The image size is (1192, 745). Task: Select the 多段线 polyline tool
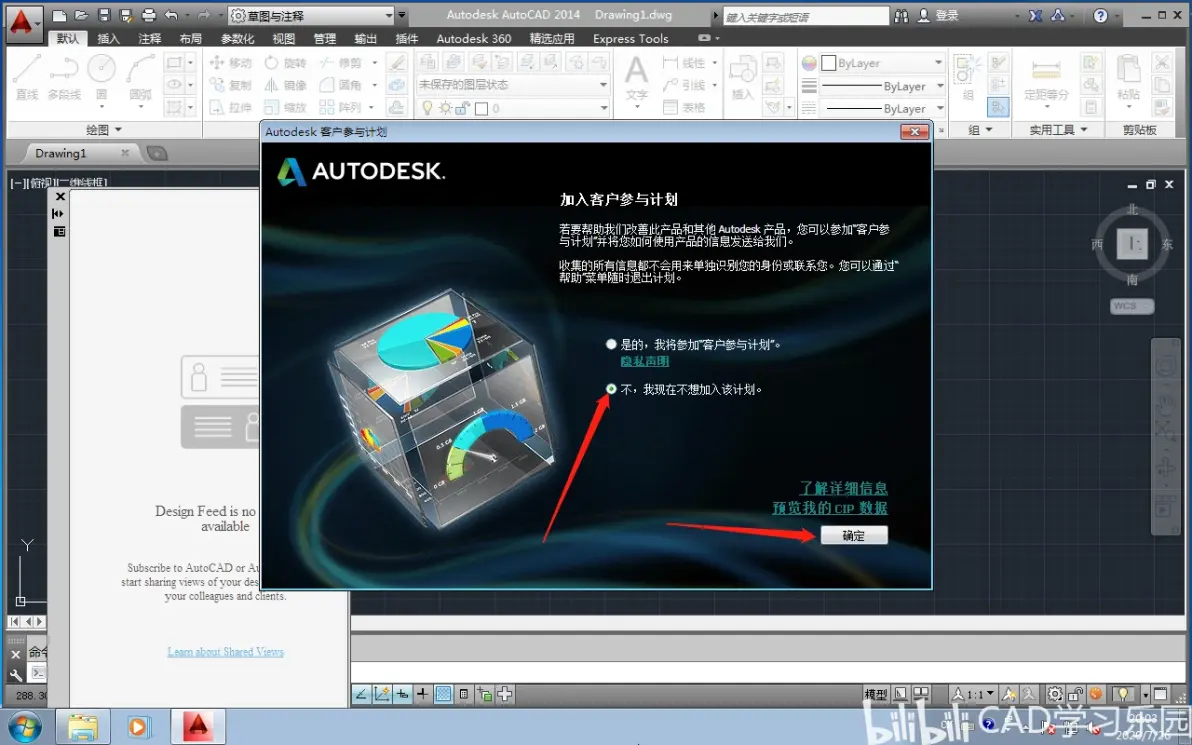pos(64,78)
